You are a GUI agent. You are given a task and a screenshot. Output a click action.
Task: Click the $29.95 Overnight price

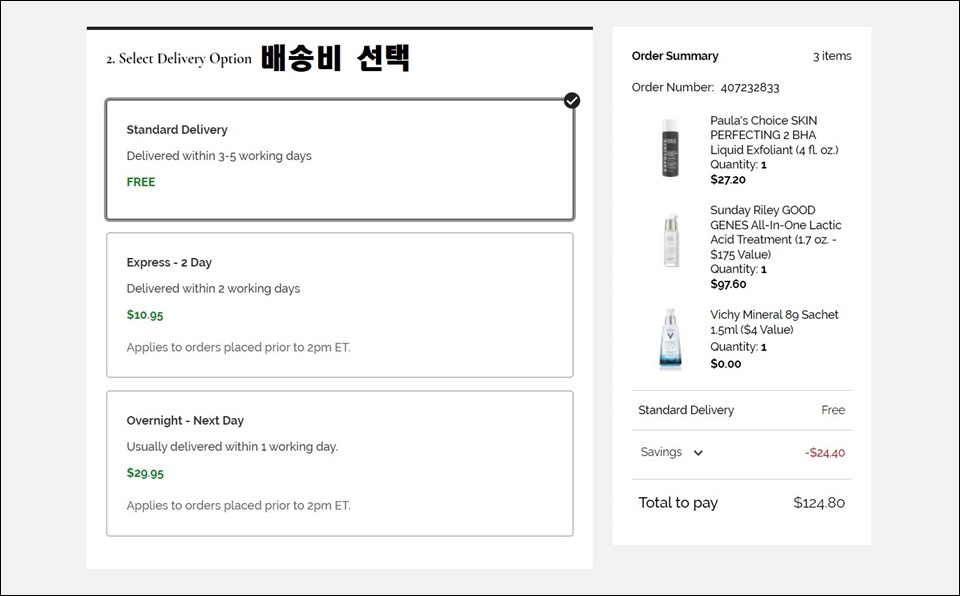coord(145,473)
